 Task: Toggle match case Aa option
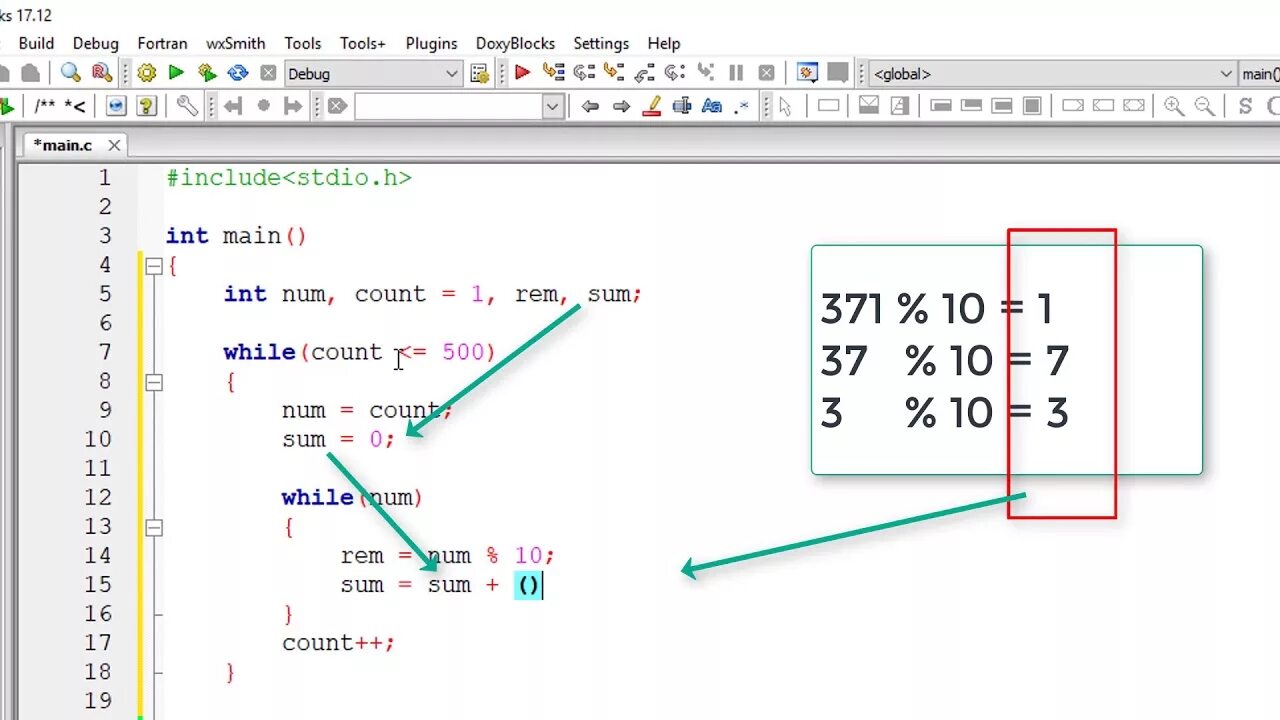coord(712,106)
